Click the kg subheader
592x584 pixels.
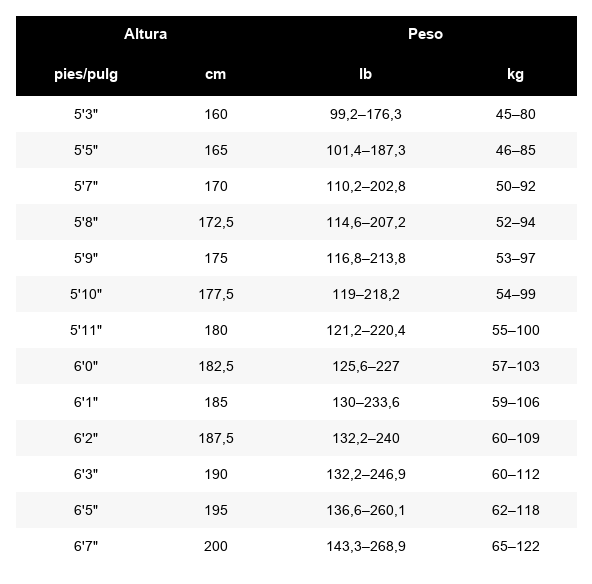pyautogui.click(x=515, y=74)
